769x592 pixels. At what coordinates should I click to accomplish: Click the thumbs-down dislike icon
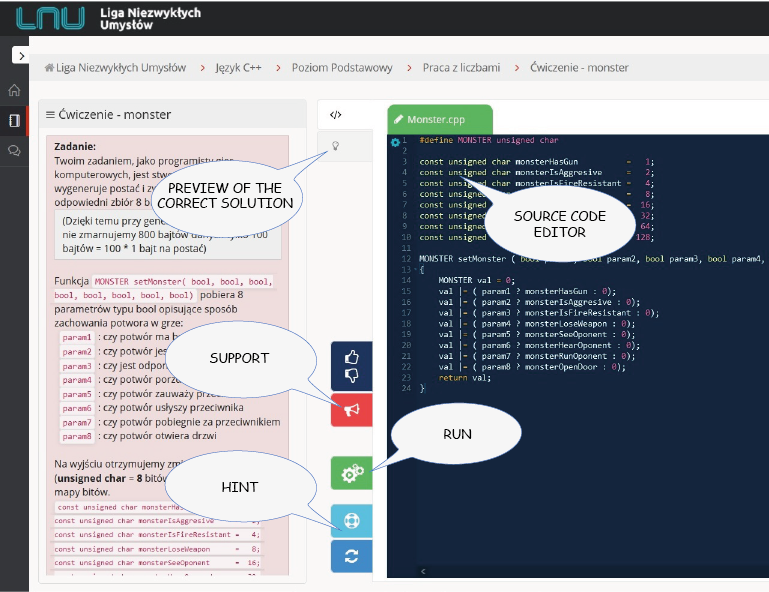[352, 376]
